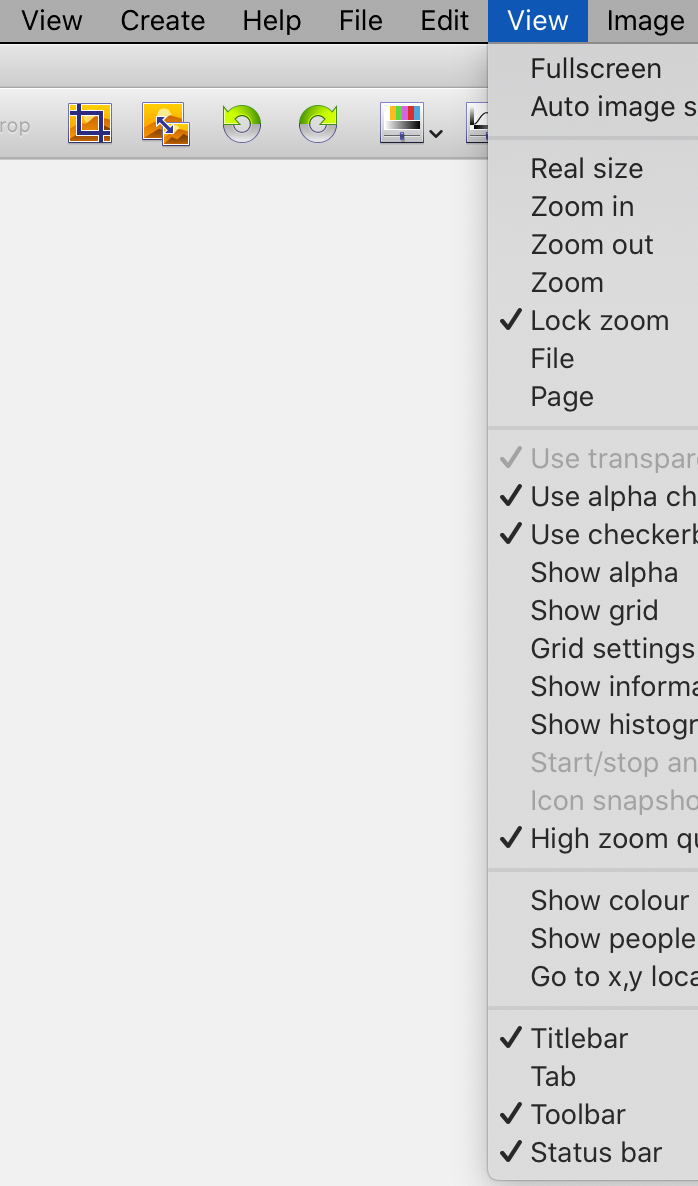Select Fullscreen from View menu

pyautogui.click(x=596, y=69)
